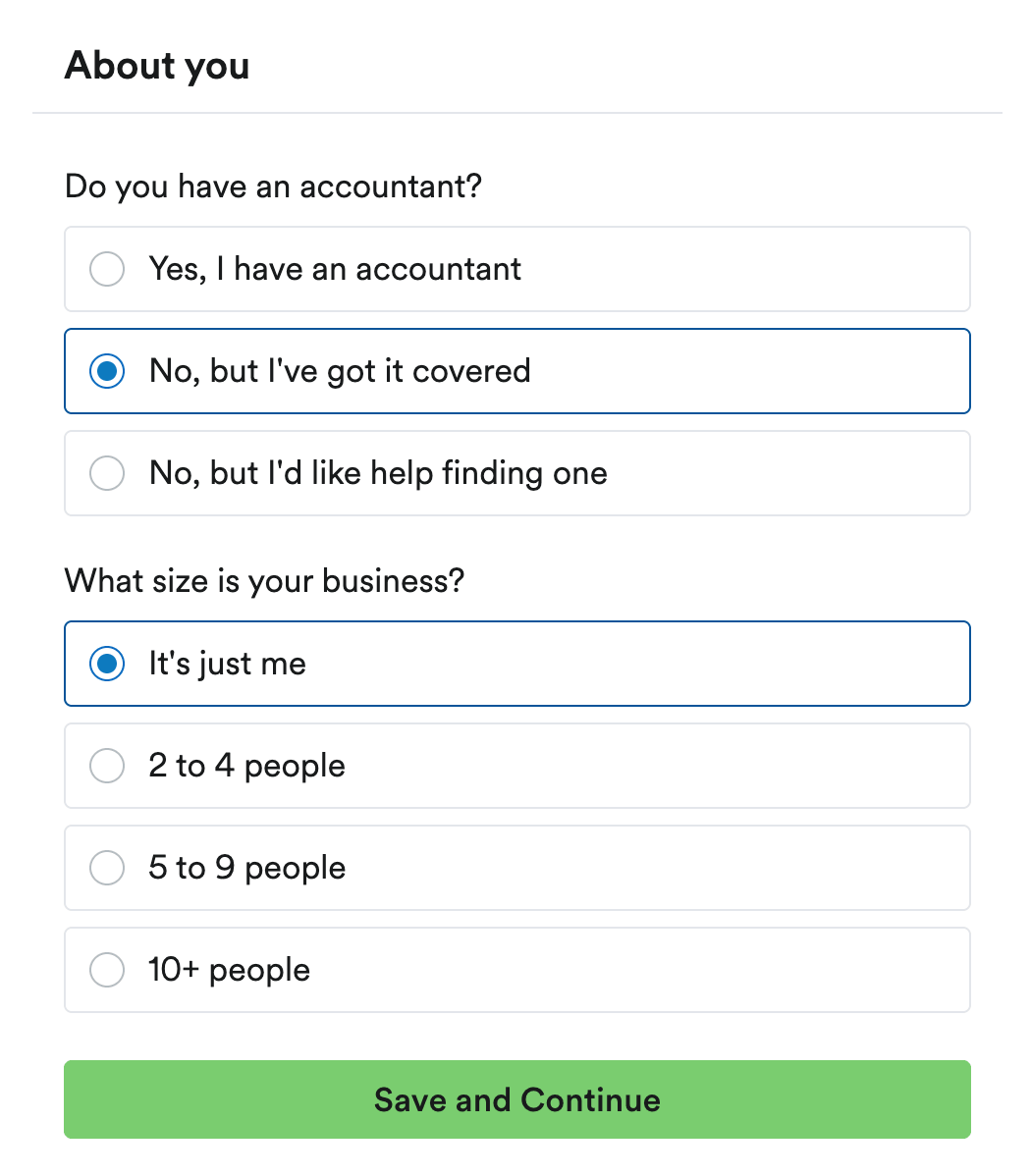Click 'No, but I'd like help finding one' text
1031x1176 pixels.
[x=378, y=473]
